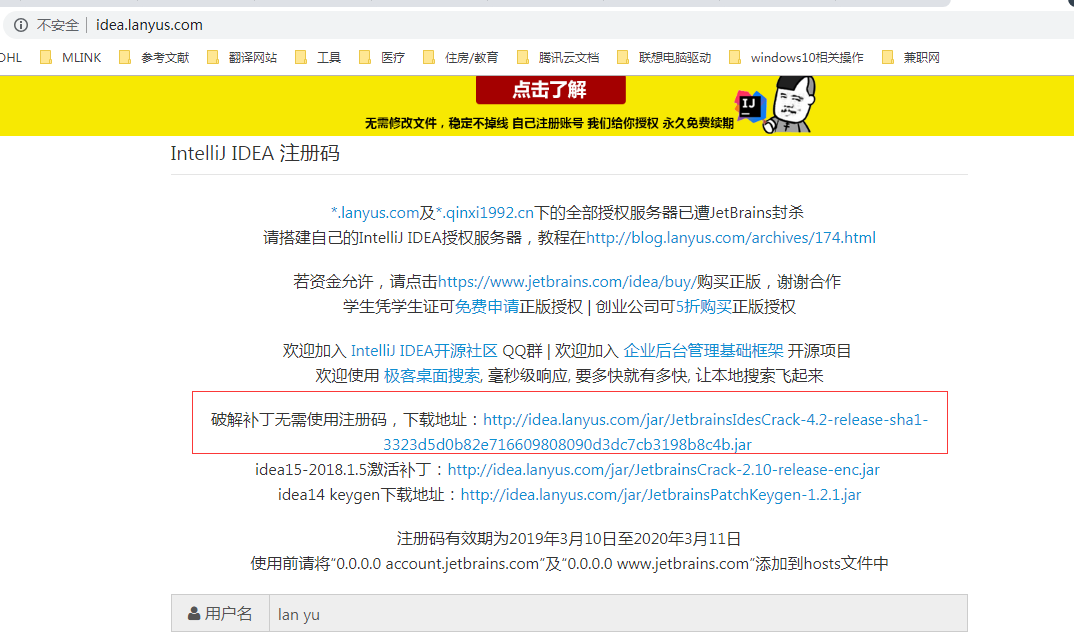Click the idea.lanyus.com address bar URL
Screen dimensions: 1074x638
point(149,25)
